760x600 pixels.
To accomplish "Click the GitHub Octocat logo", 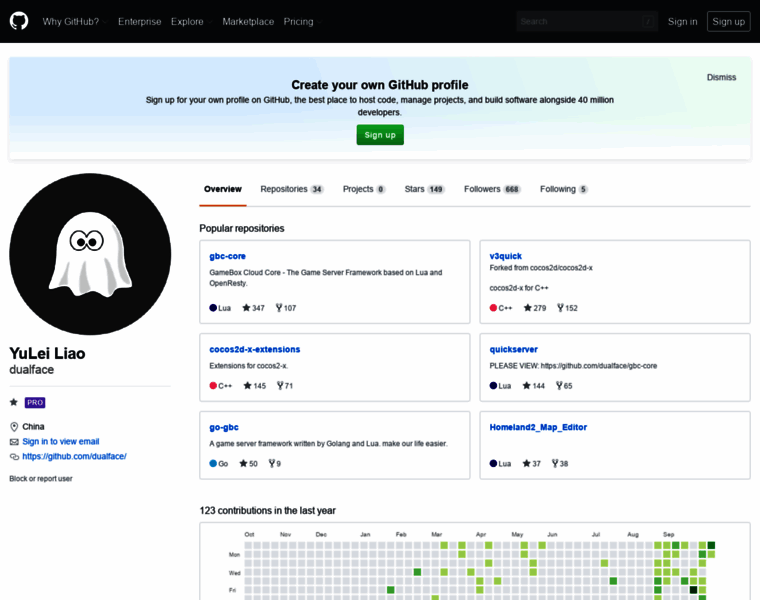I will pyautogui.click(x=19, y=21).
